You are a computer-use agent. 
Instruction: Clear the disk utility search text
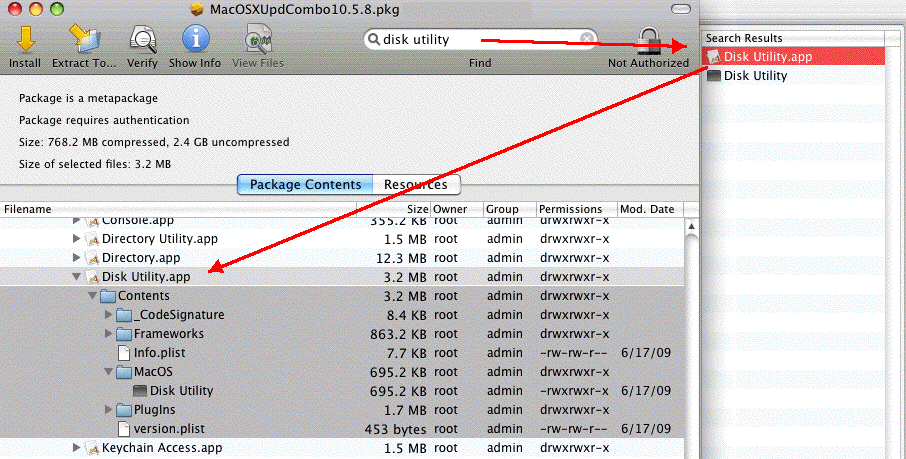(x=586, y=39)
